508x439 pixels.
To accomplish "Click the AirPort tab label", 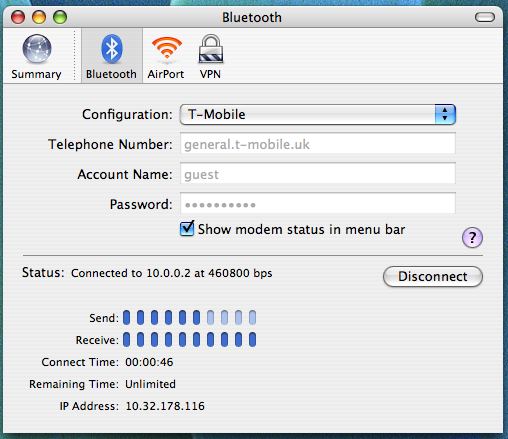I will pos(166,74).
